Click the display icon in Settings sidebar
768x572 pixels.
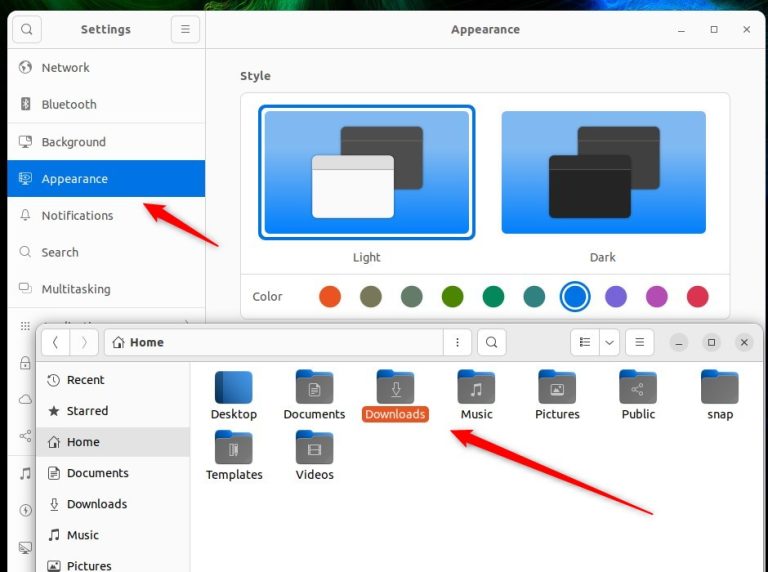25,547
